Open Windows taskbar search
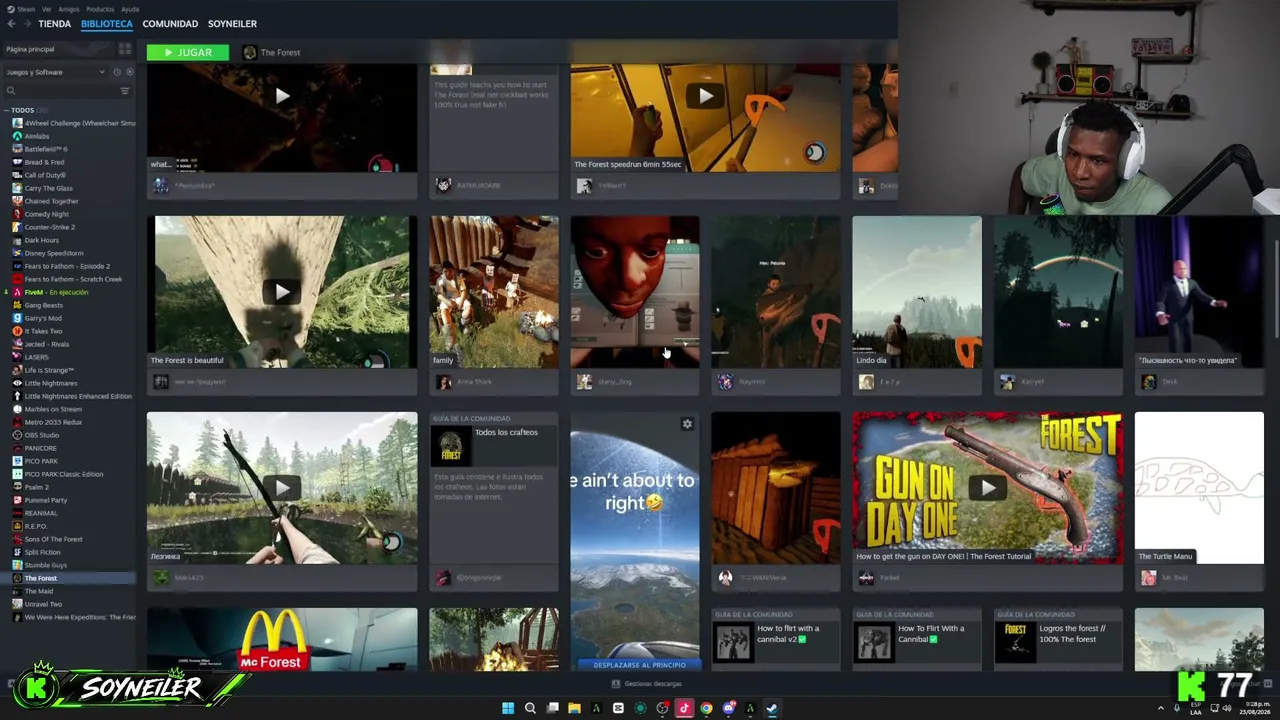Image resolution: width=1280 pixels, height=720 pixels. [530, 708]
